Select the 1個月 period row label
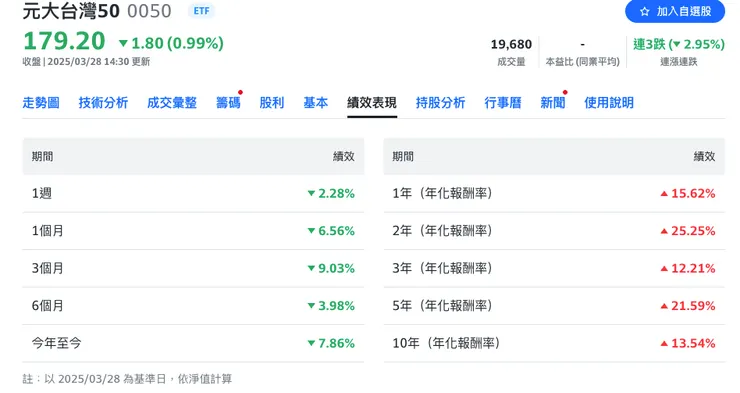740x393 pixels. pos(48,231)
